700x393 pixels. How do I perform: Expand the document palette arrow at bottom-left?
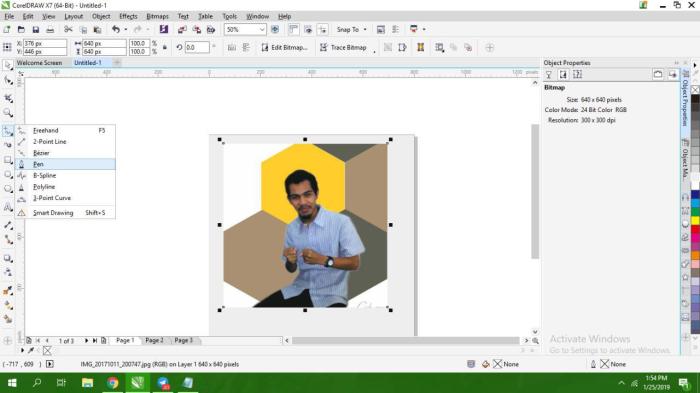click(22, 351)
